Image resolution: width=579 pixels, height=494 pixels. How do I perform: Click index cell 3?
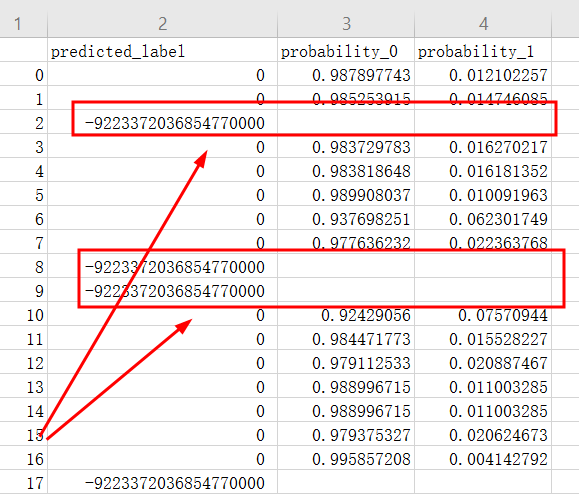coord(24,147)
